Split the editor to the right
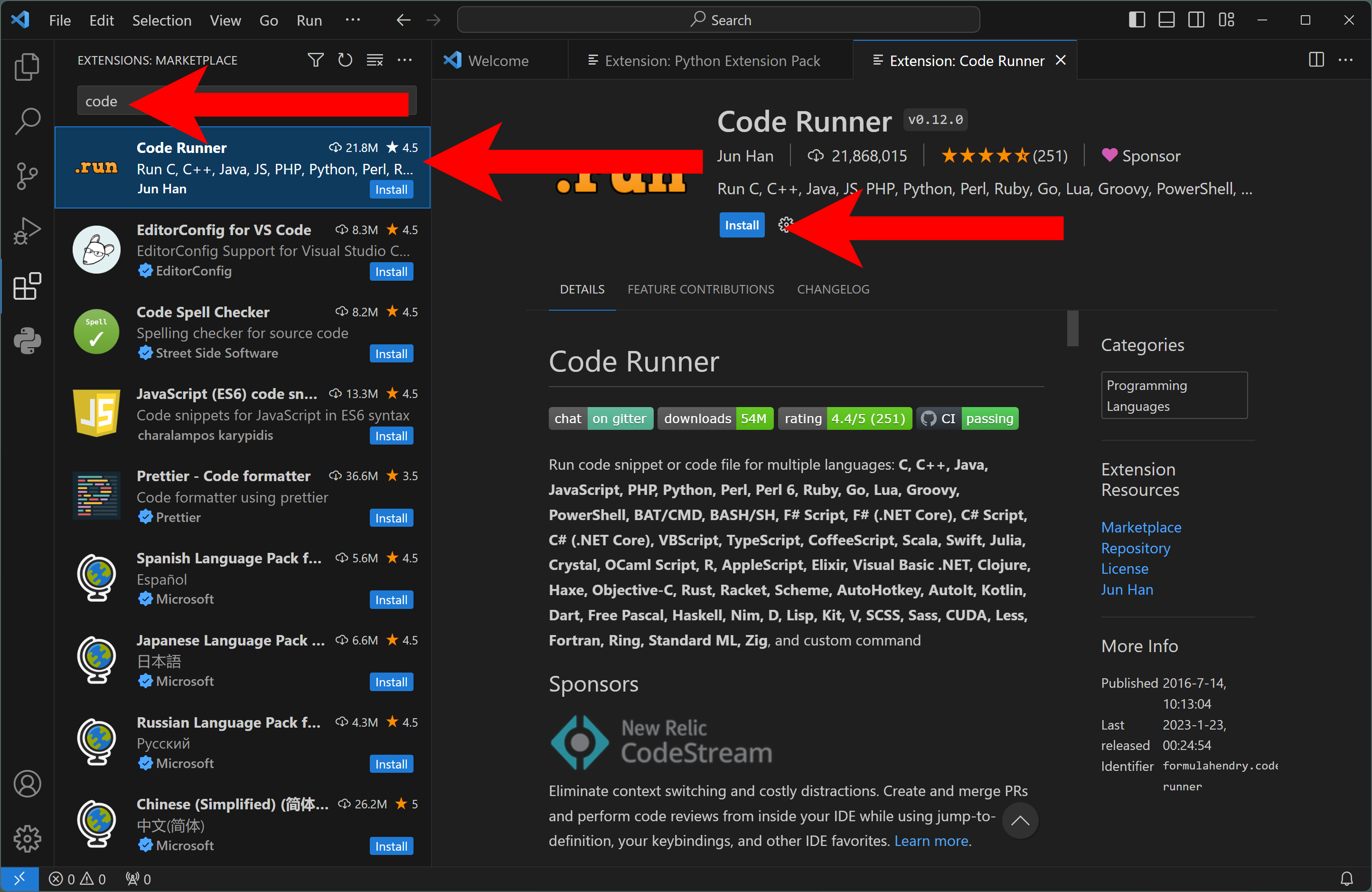 point(1316,60)
